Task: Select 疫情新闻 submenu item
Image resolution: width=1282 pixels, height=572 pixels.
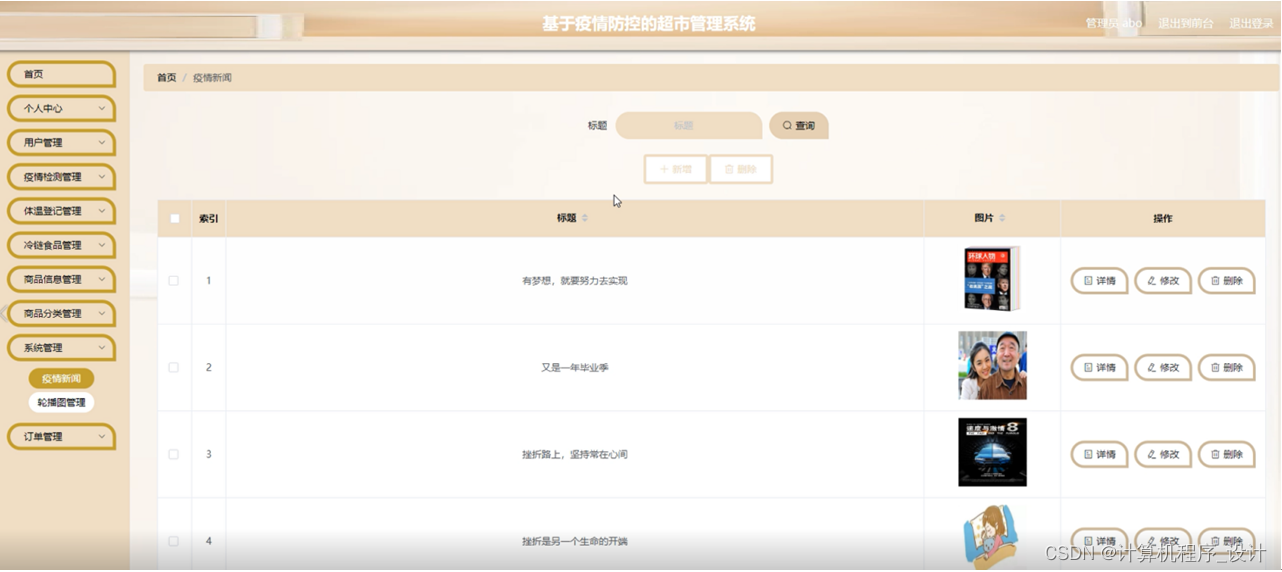Action: click(61, 379)
